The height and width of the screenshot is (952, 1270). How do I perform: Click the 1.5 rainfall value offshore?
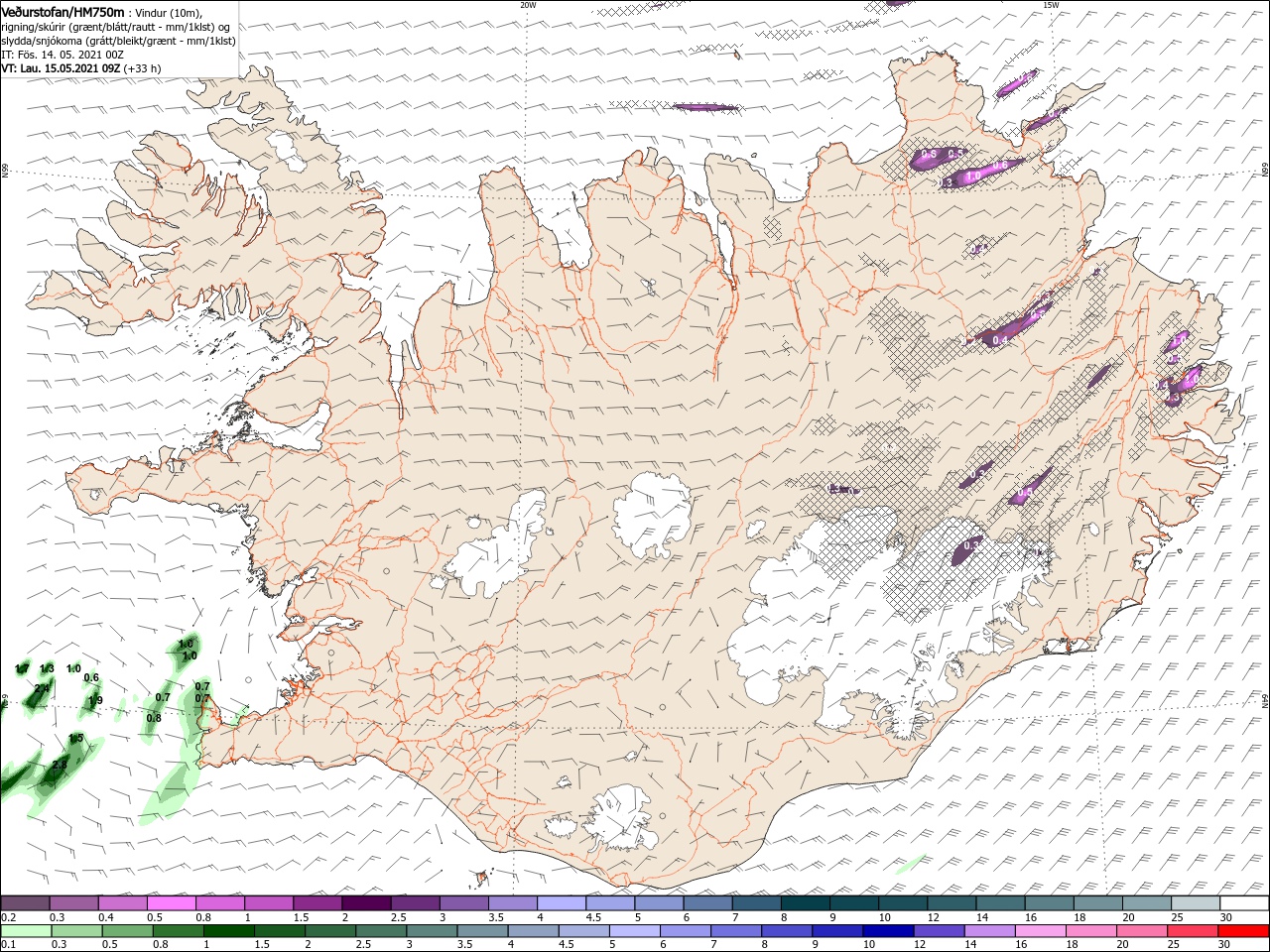pos(76,738)
